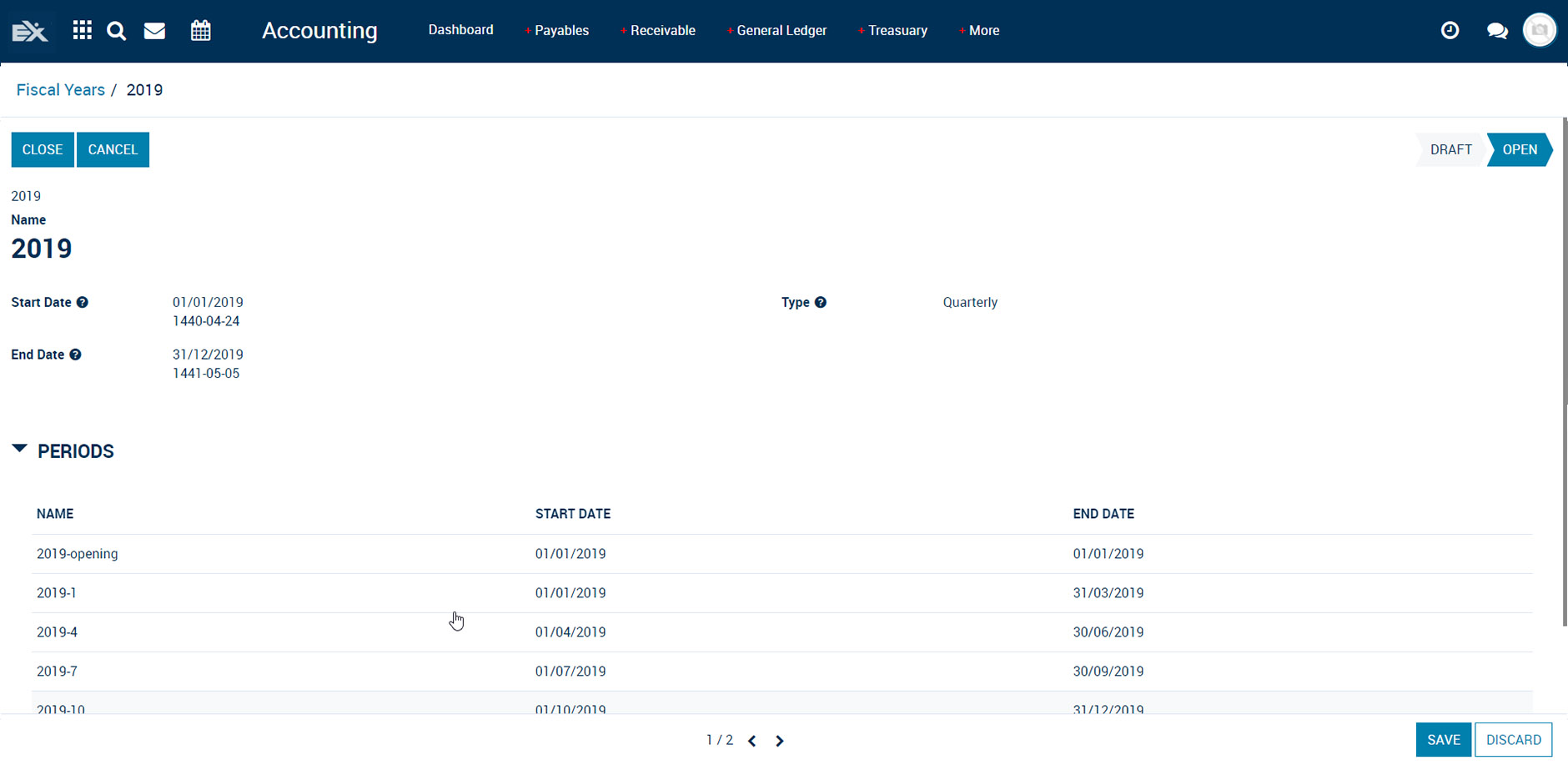1568x765 pixels.
Task: Click the vertical page scrollbar
Action: [1565, 371]
